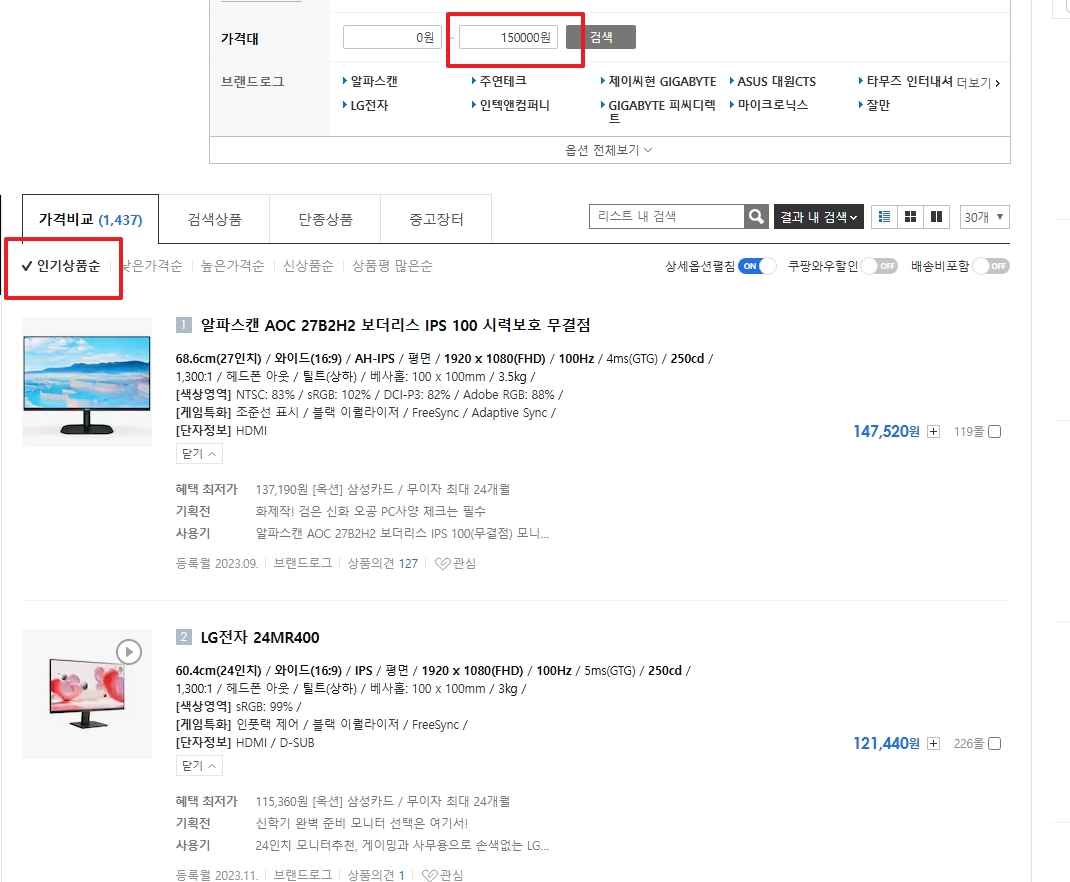Sort by 높은가격순

[x=233, y=266]
